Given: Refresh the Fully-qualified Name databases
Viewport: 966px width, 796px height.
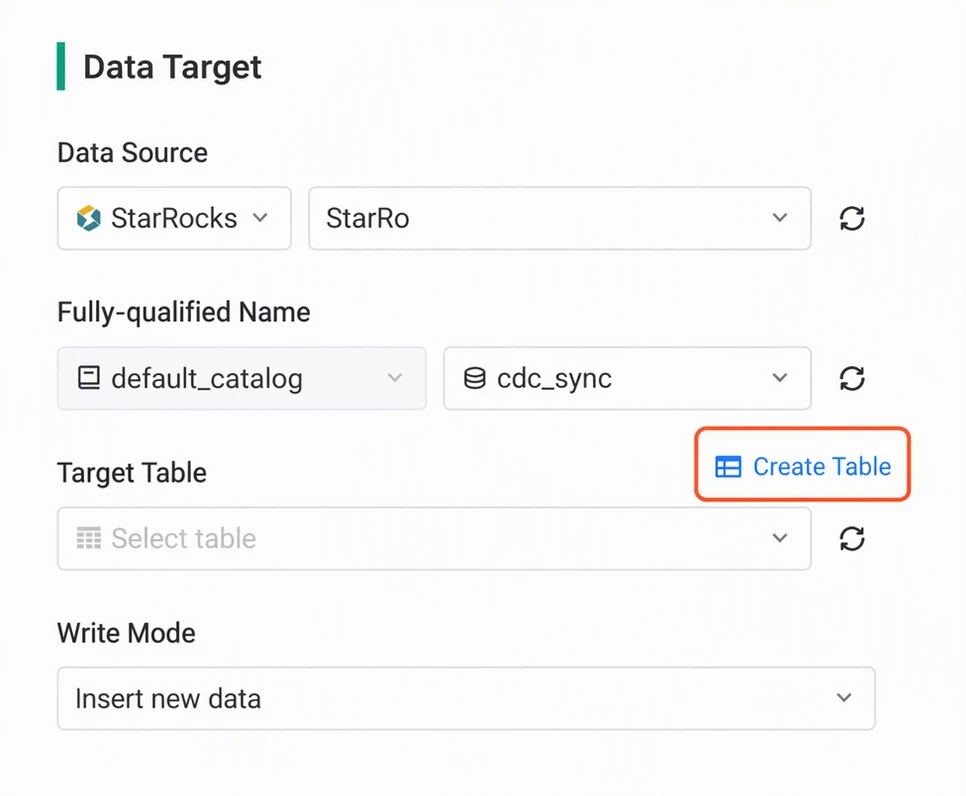Looking at the screenshot, I should pyautogui.click(x=852, y=378).
